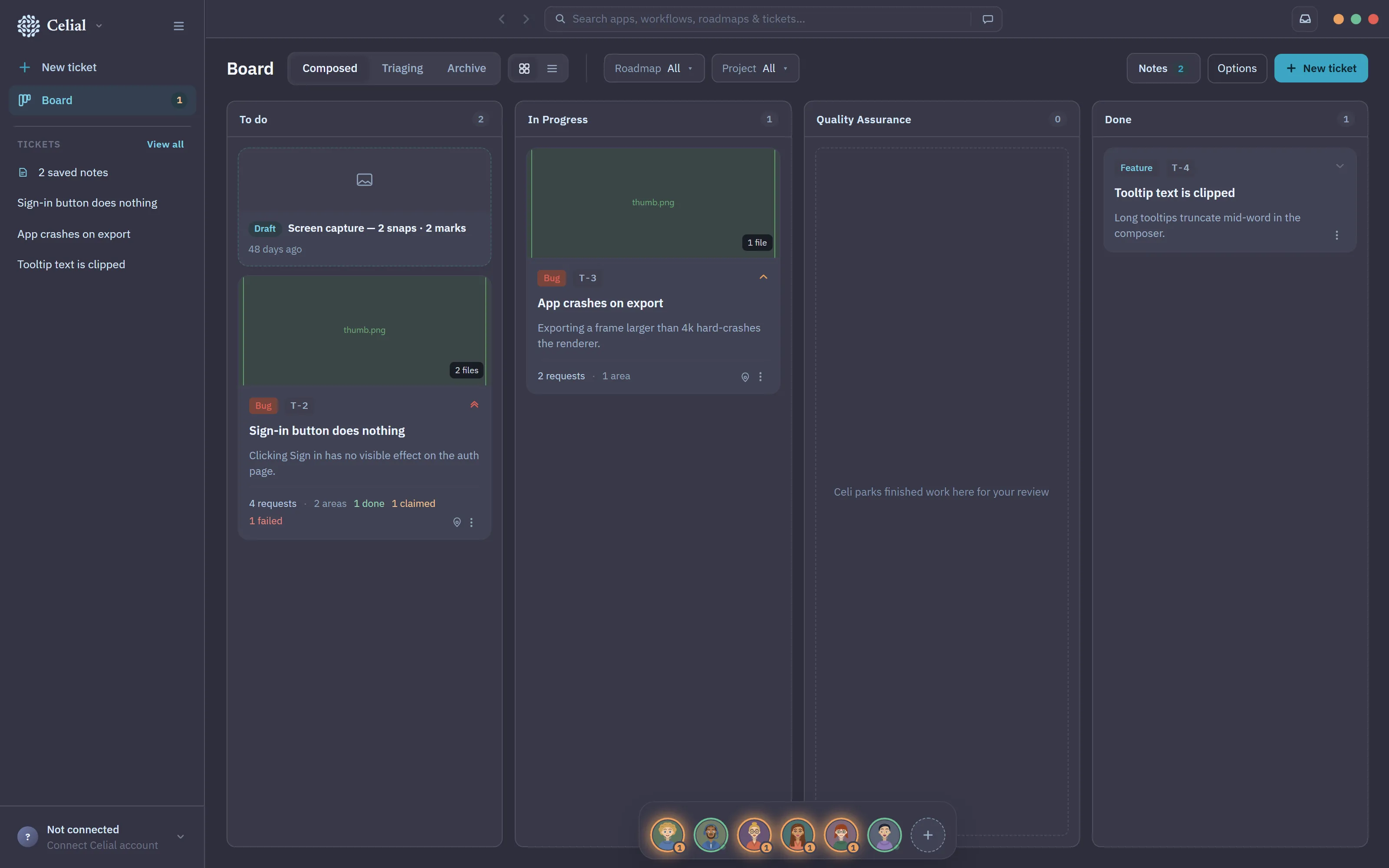Go forward with the right arrow

(x=527, y=19)
